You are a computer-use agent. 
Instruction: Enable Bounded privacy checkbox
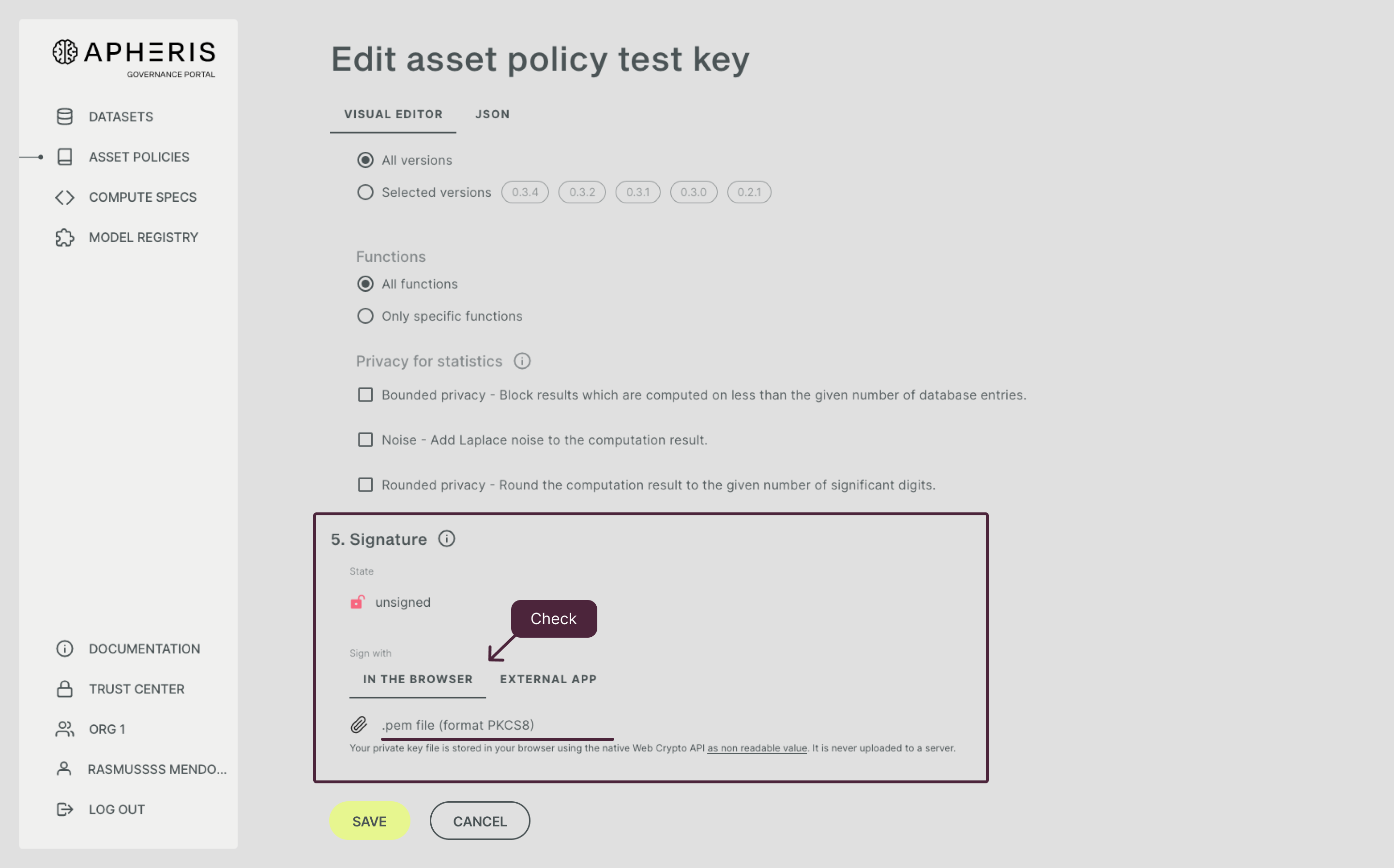(x=365, y=394)
